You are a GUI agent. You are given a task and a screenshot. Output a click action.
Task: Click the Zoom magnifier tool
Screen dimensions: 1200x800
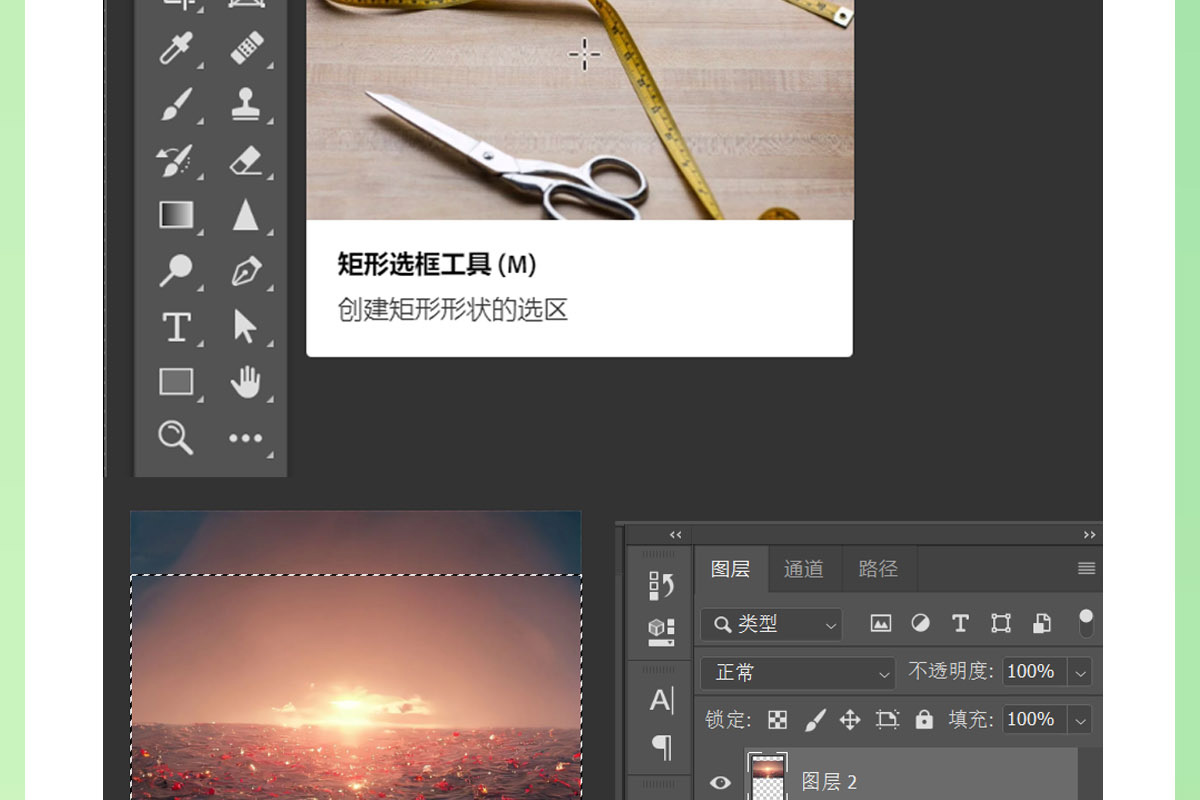[176, 437]
